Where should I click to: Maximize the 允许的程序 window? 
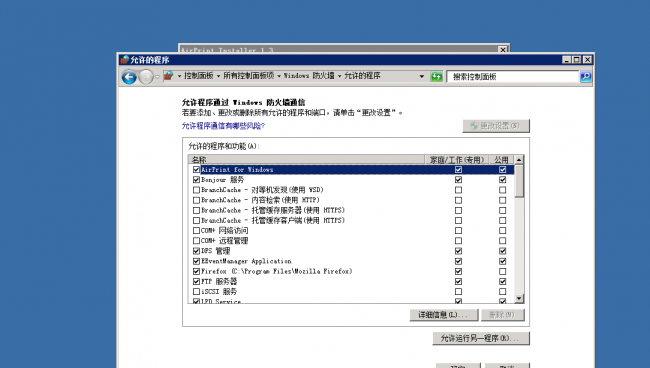pos(577,60)
